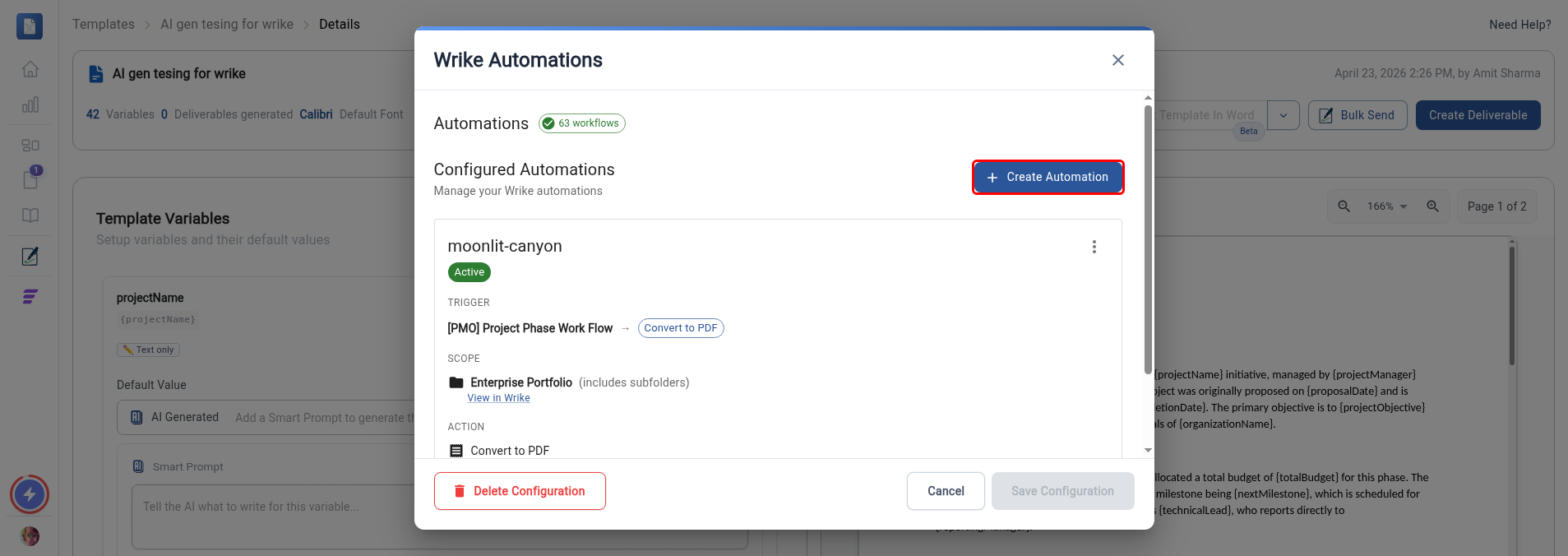This screenshot has width=1568, height=556.
Task: Go to AI gen tesing for wrike breadcrumb
Action: tap(227, 25)
